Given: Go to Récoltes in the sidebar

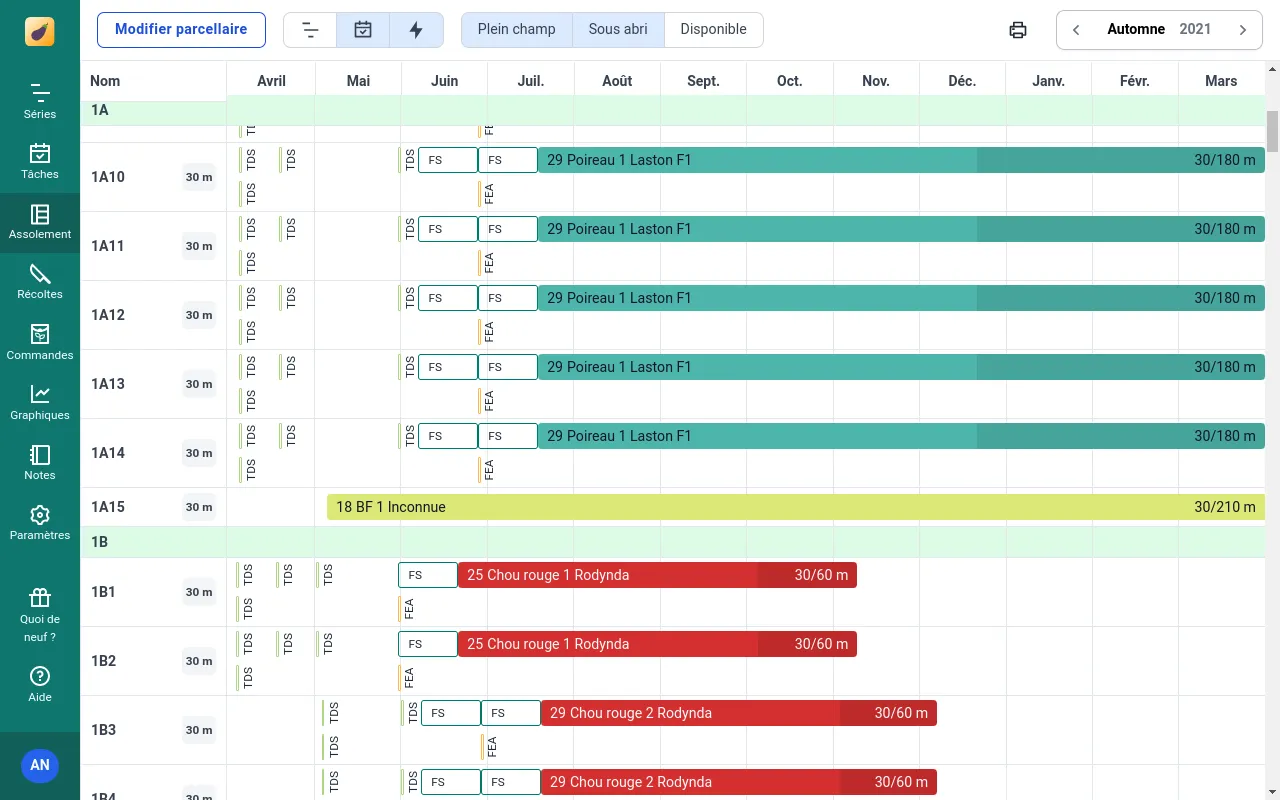Looking at the screenshot, I should pos(40,281).
